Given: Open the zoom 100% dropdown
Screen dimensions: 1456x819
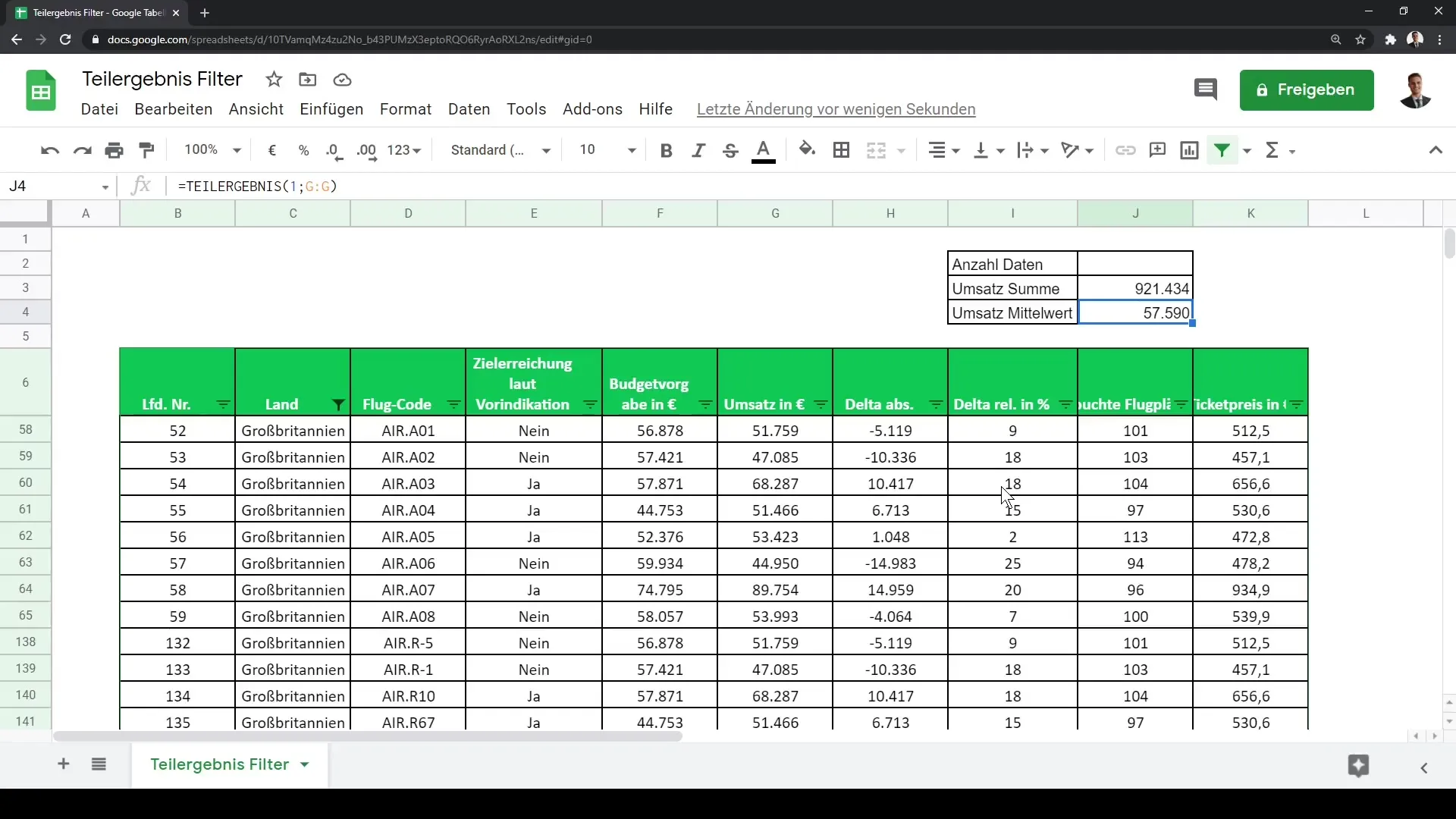Looking at the screenshot, I should pyautogui.click(x=212, y=150).
